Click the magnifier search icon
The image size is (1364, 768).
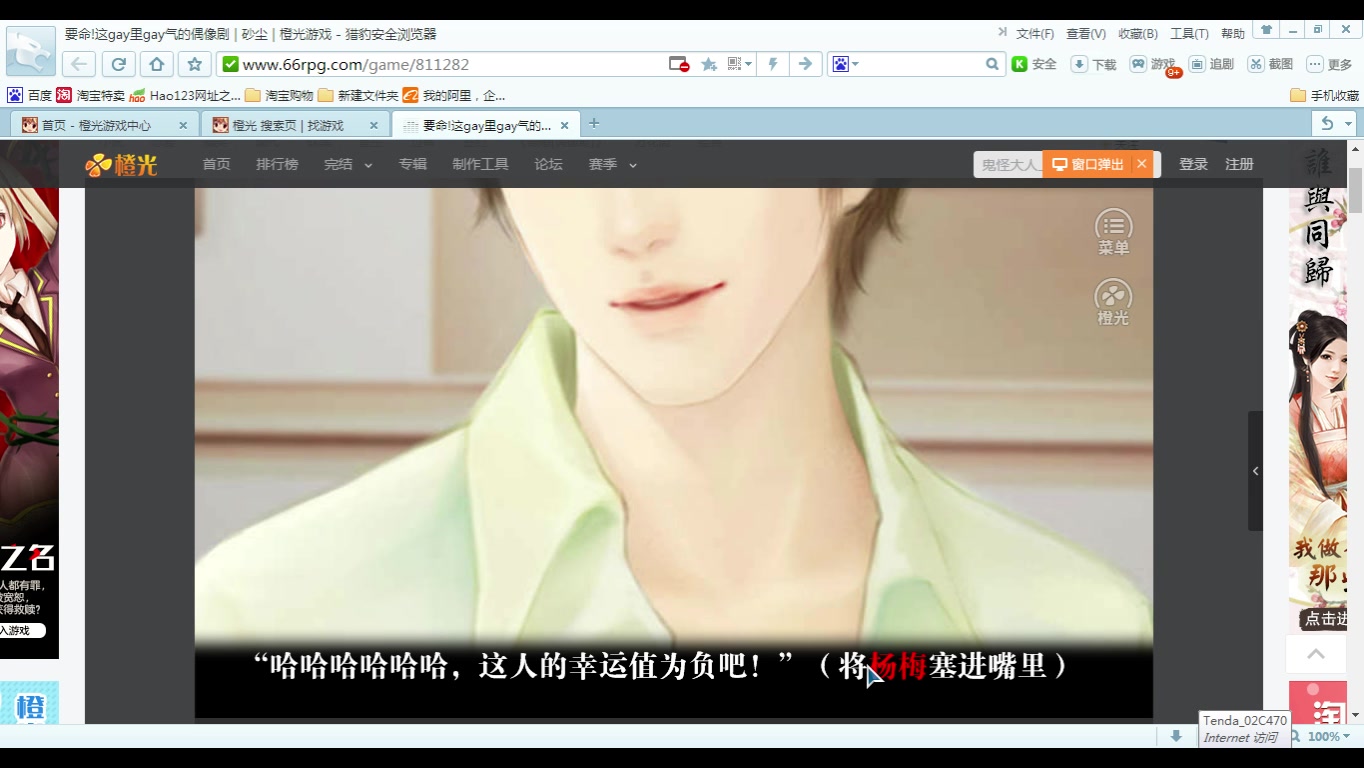pyautogui.click(x=992, y=64)
